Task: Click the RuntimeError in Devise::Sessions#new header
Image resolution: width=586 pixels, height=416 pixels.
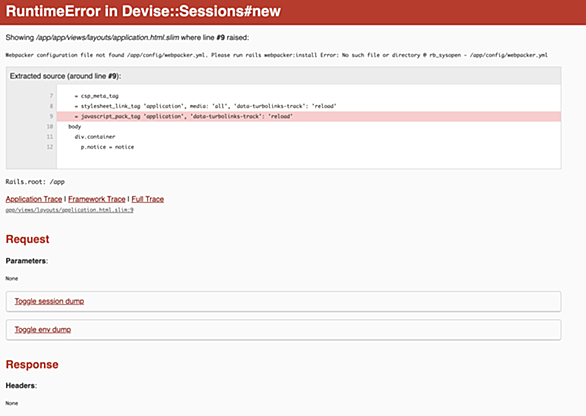Action: (x=143, y=11)
